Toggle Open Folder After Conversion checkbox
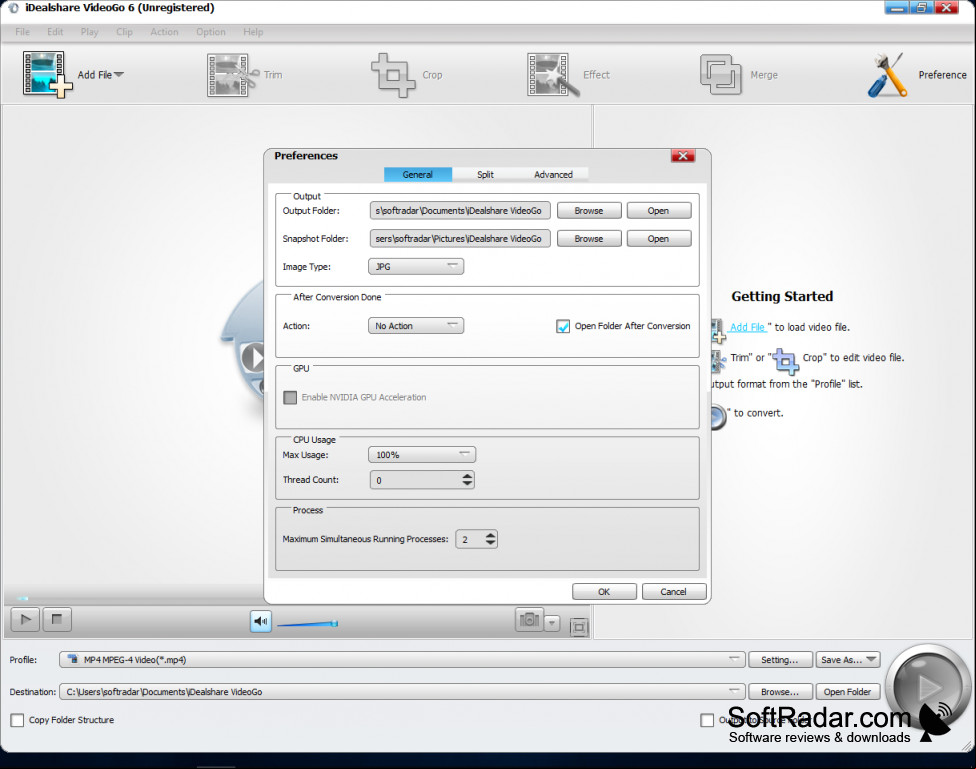 563,326
